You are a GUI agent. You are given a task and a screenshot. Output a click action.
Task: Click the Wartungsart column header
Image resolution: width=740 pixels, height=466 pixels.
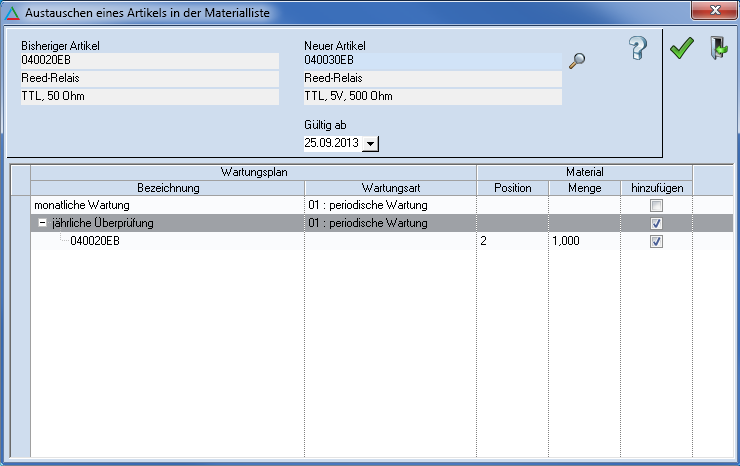(x=390, y=188)
